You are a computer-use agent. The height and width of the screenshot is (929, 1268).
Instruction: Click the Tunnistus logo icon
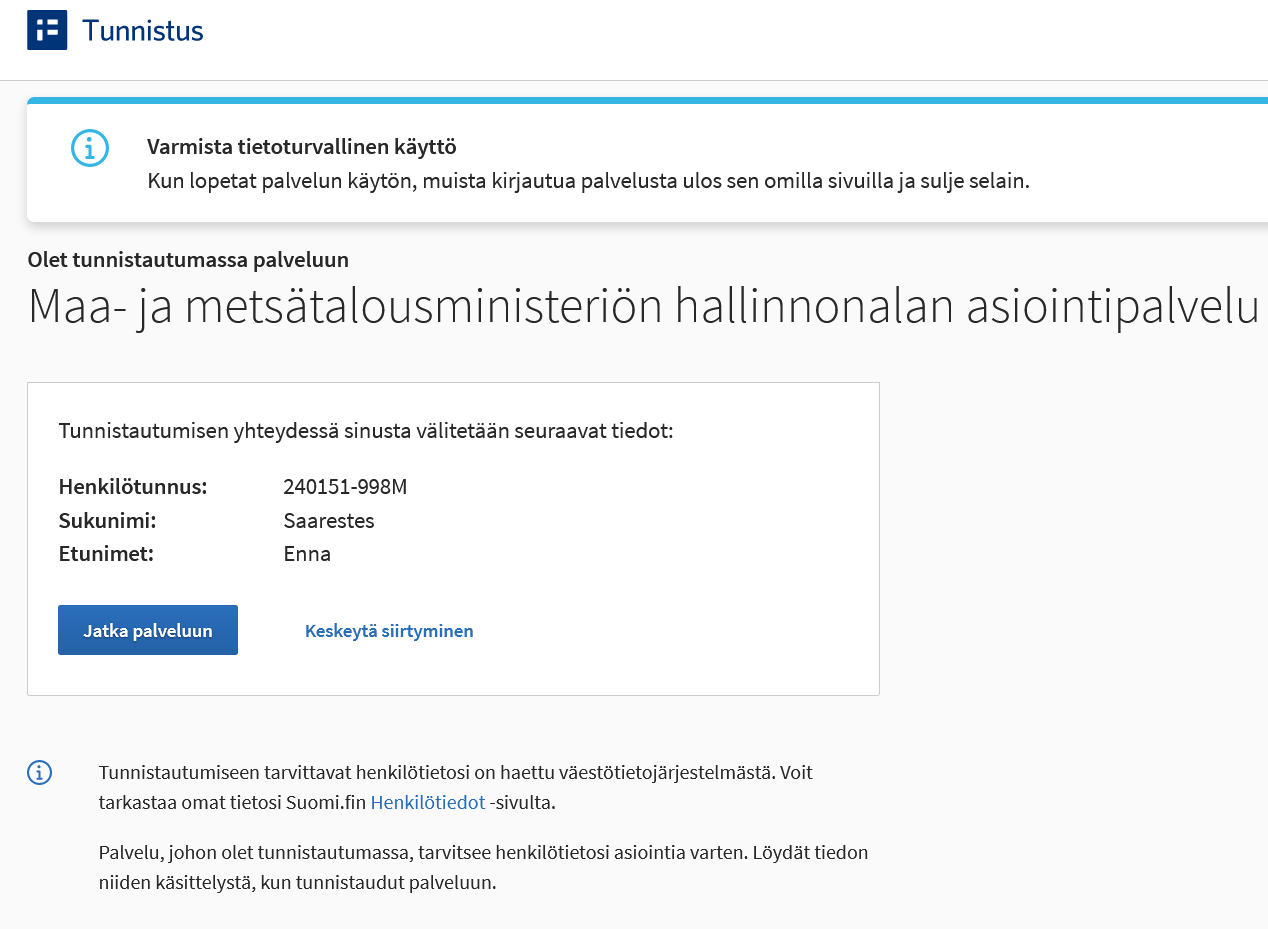point(47,29)
